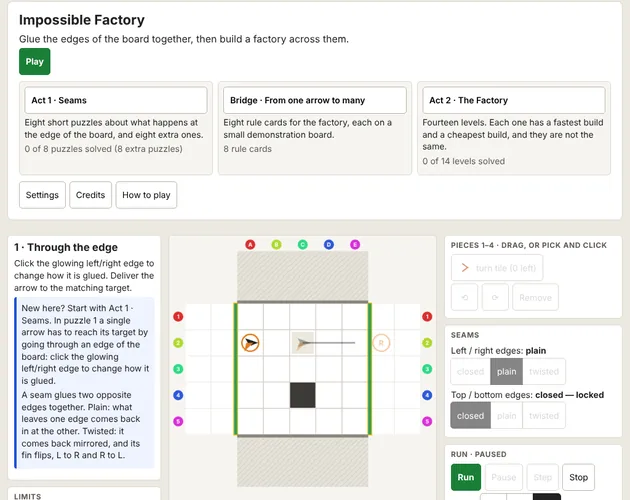Click the R target circle

381,343
